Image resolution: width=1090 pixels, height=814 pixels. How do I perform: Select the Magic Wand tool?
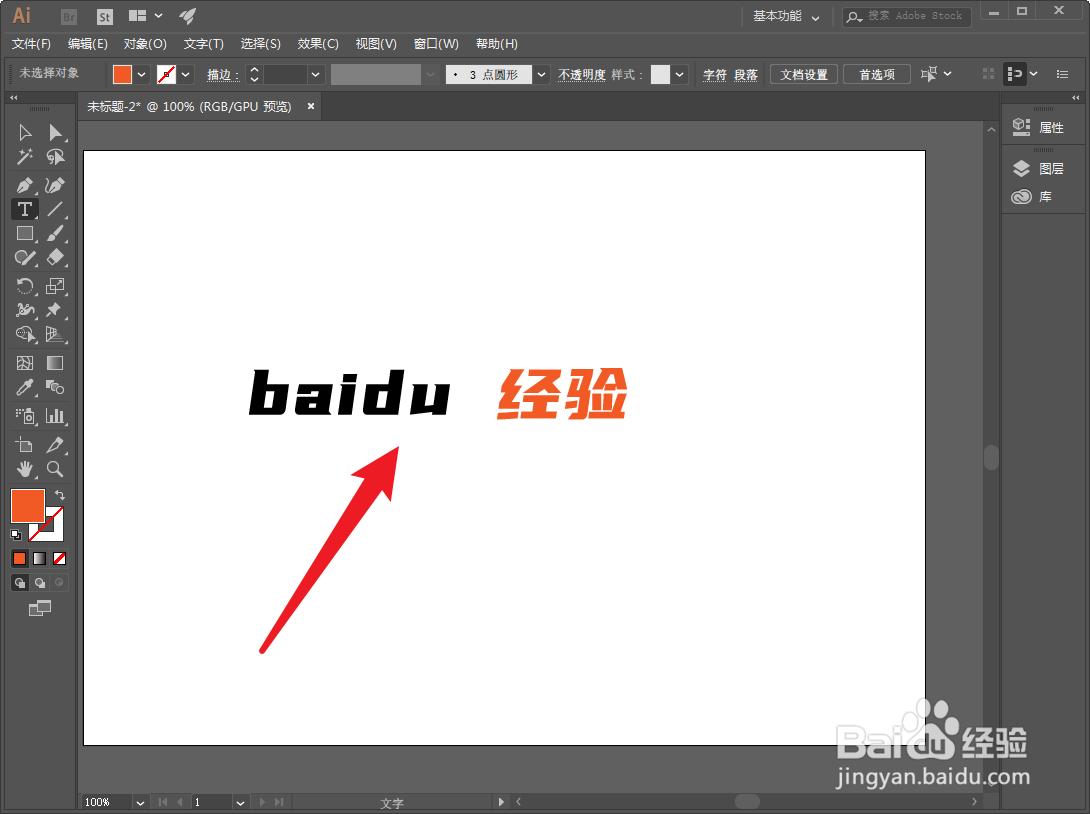(25, 157)
